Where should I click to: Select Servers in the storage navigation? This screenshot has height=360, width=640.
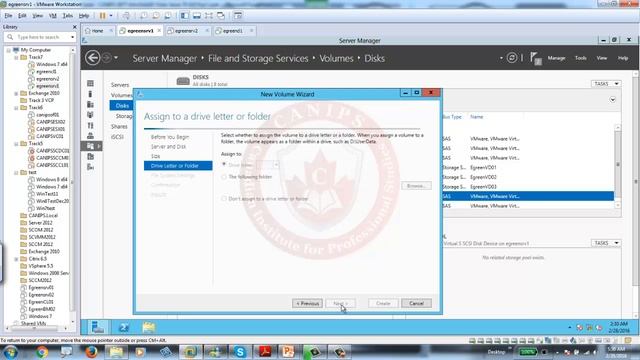click(120, 85)
